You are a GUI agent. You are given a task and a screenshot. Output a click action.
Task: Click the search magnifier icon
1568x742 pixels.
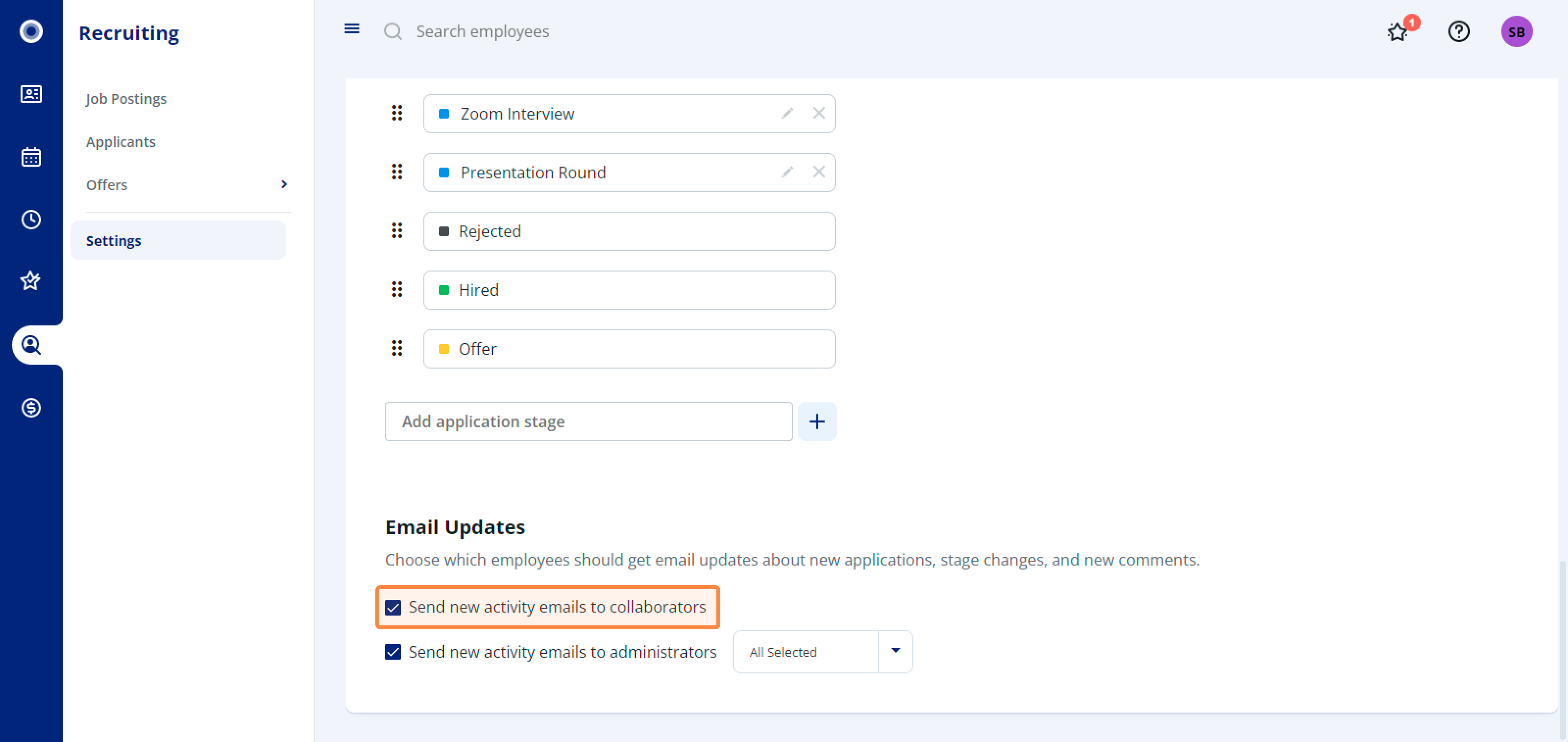393,31
